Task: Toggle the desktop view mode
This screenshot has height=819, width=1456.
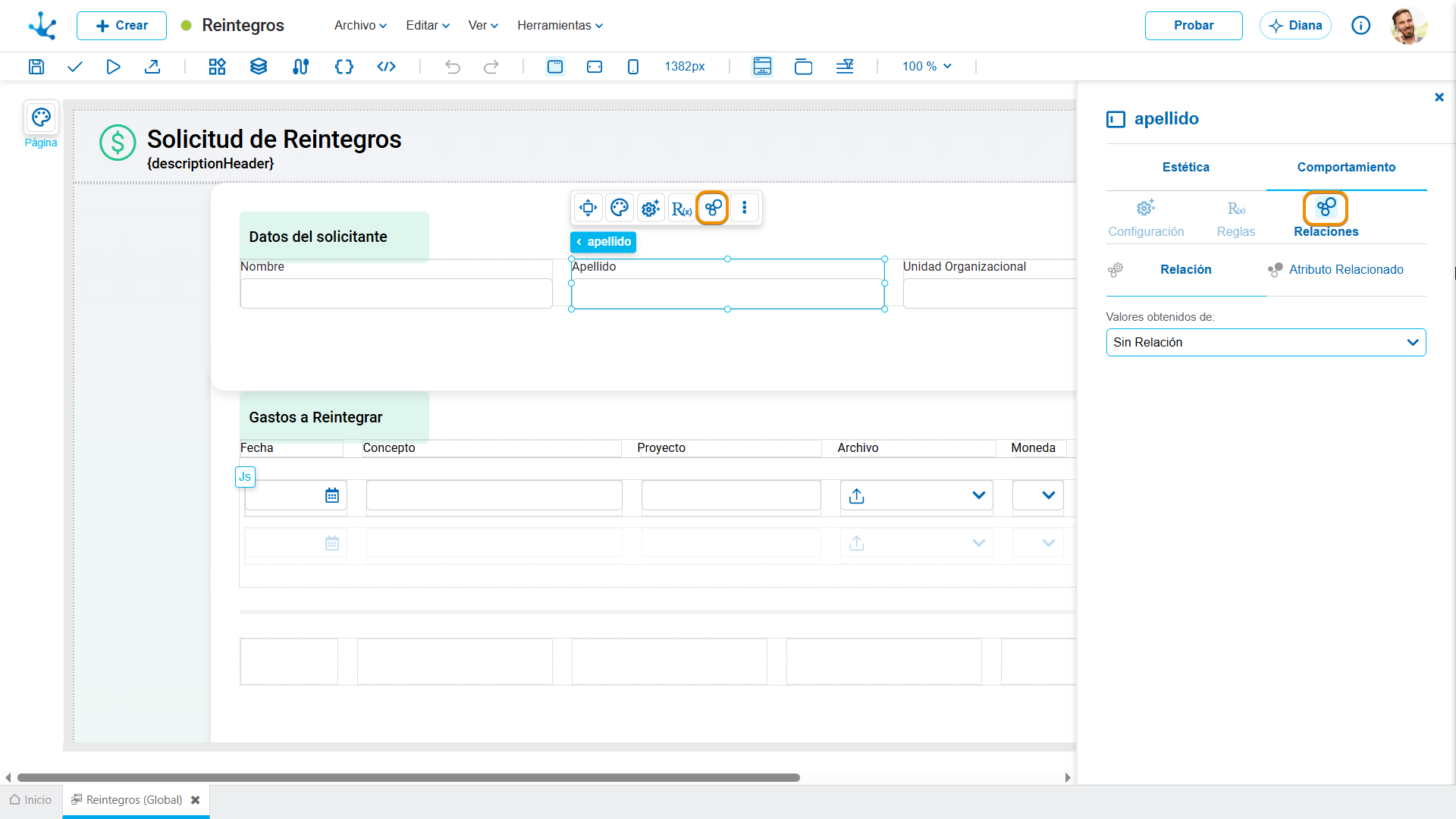Action: point(555,67)
